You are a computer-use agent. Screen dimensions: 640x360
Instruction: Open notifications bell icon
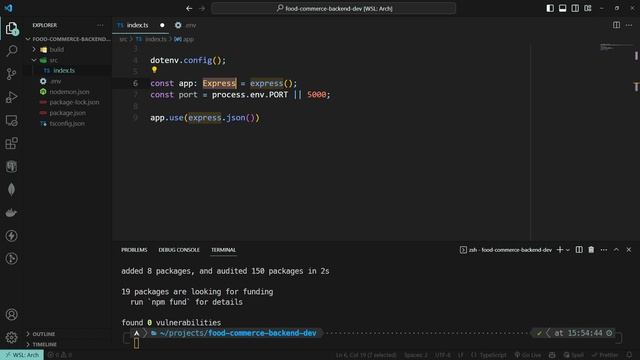(629, 355)
